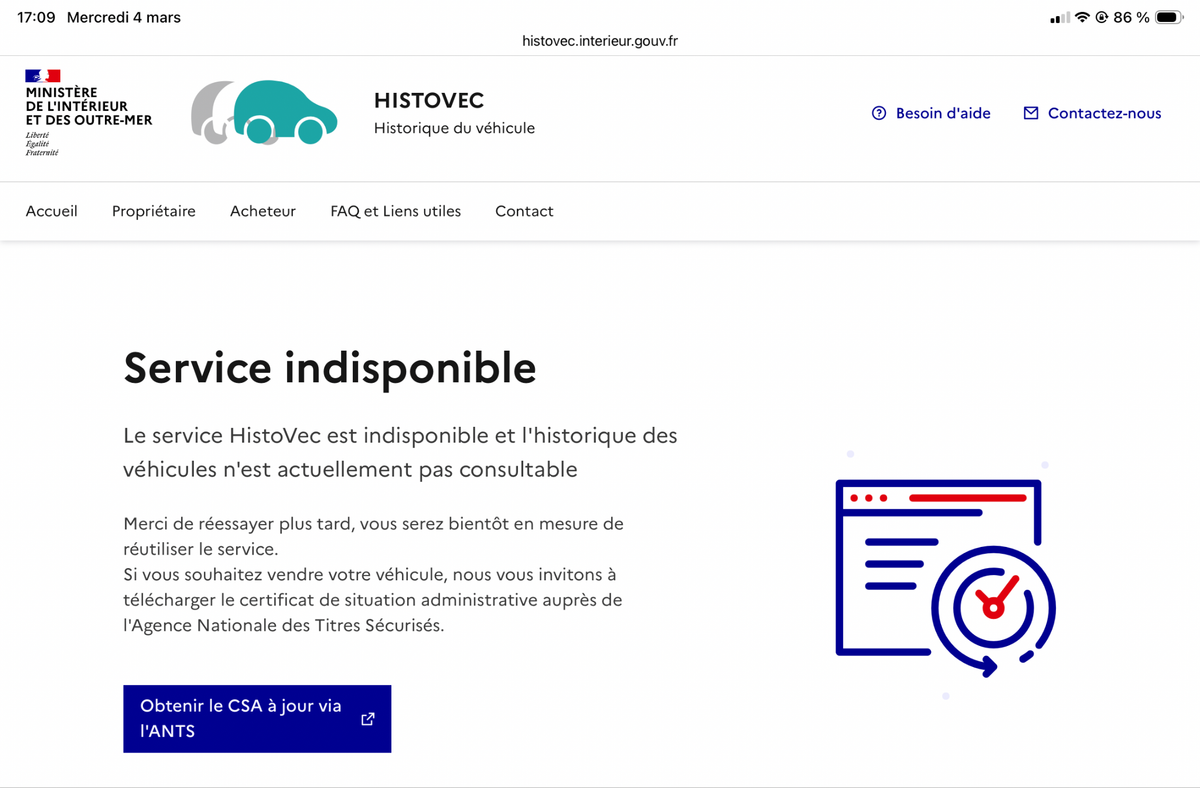Tap the histovec.interieur.gouv.fr address bar

600,41
